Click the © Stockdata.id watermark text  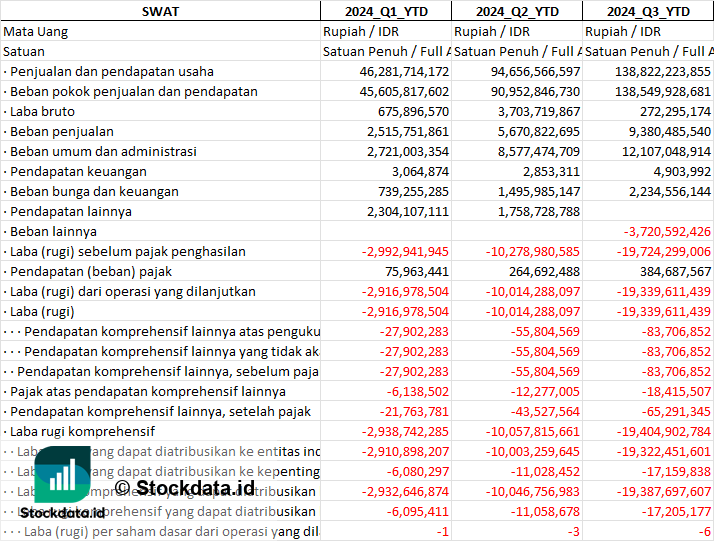tap(184, 488)
